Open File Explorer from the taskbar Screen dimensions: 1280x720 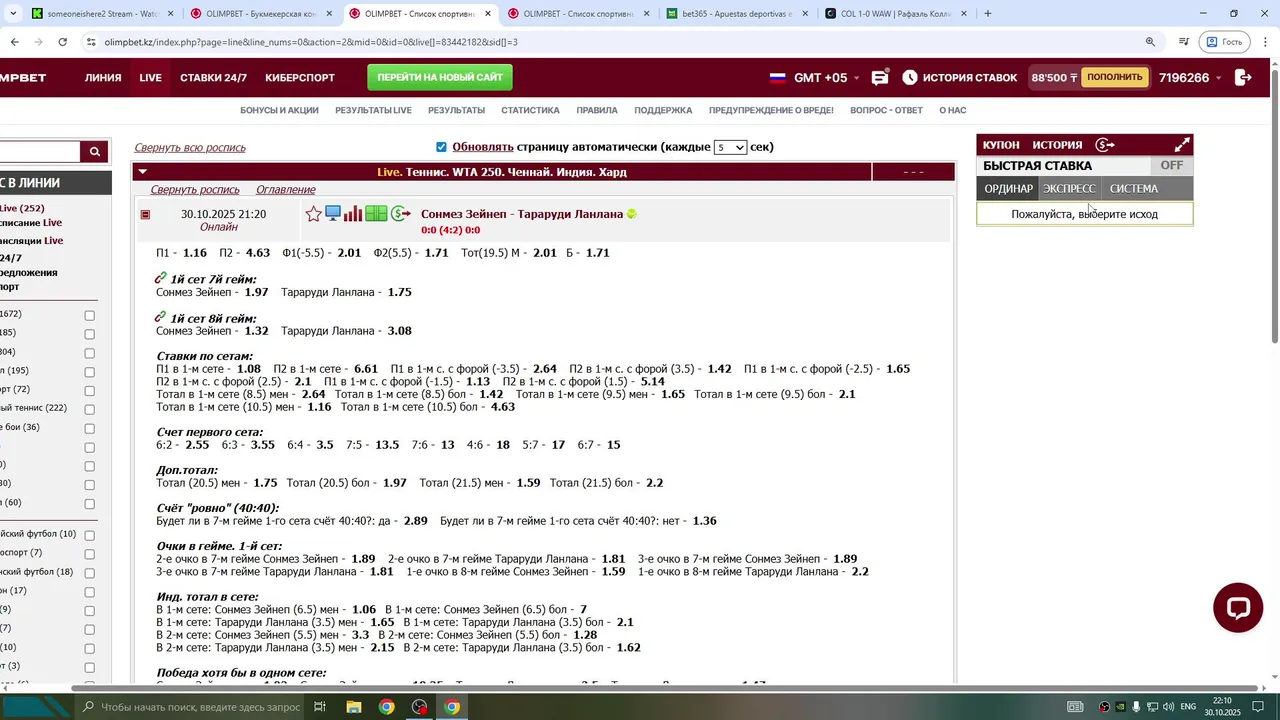point(353,707)
